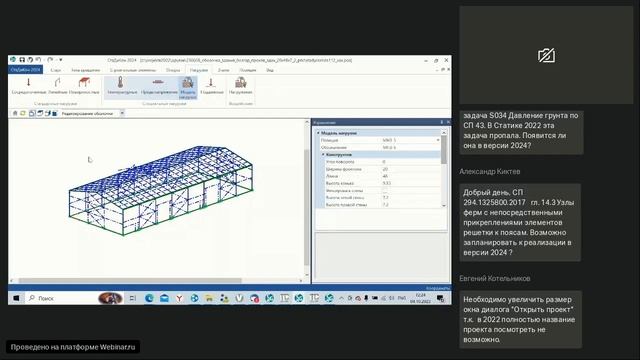The image size is (640, 360).
Task: Switch to the ribbon tab after the blue tab
Action: click(56, 70)
